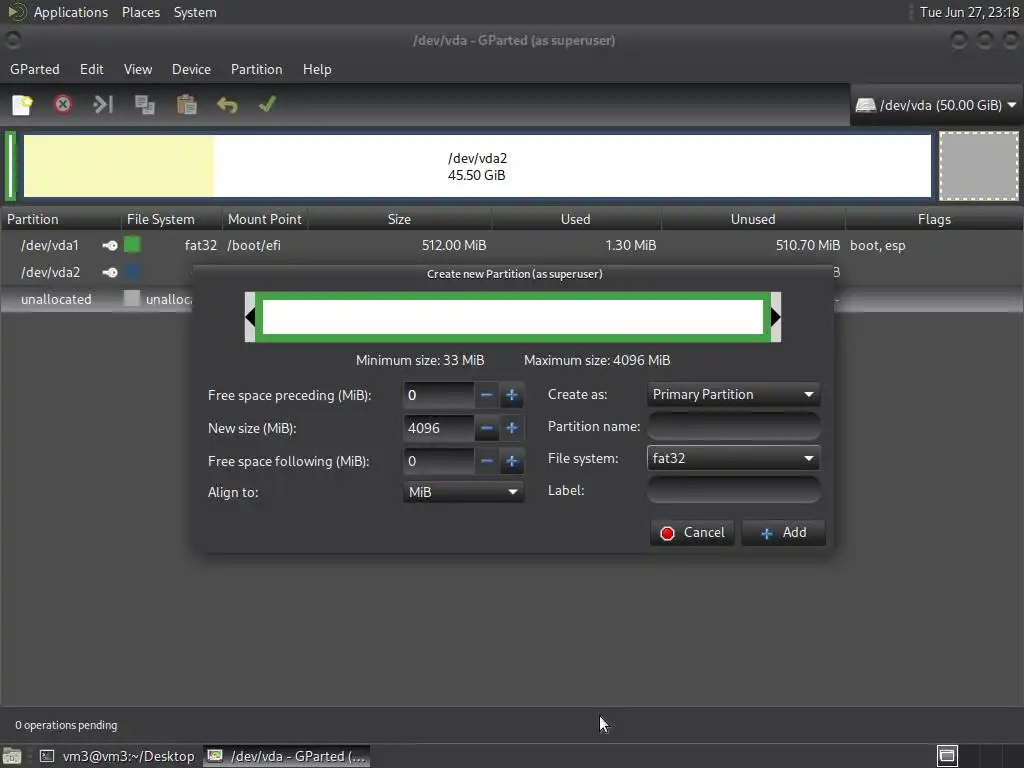Click the File System column header

pyautogui.click(x=171, y=219)
